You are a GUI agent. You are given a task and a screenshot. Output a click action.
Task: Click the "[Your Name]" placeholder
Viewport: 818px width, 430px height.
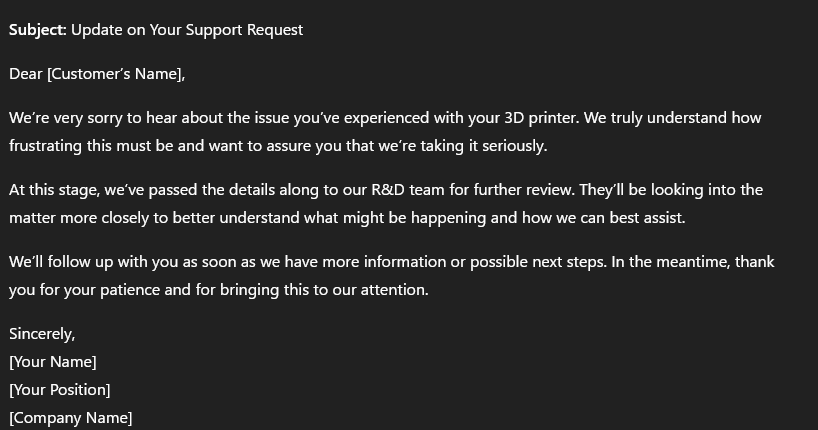pos(53,361)
